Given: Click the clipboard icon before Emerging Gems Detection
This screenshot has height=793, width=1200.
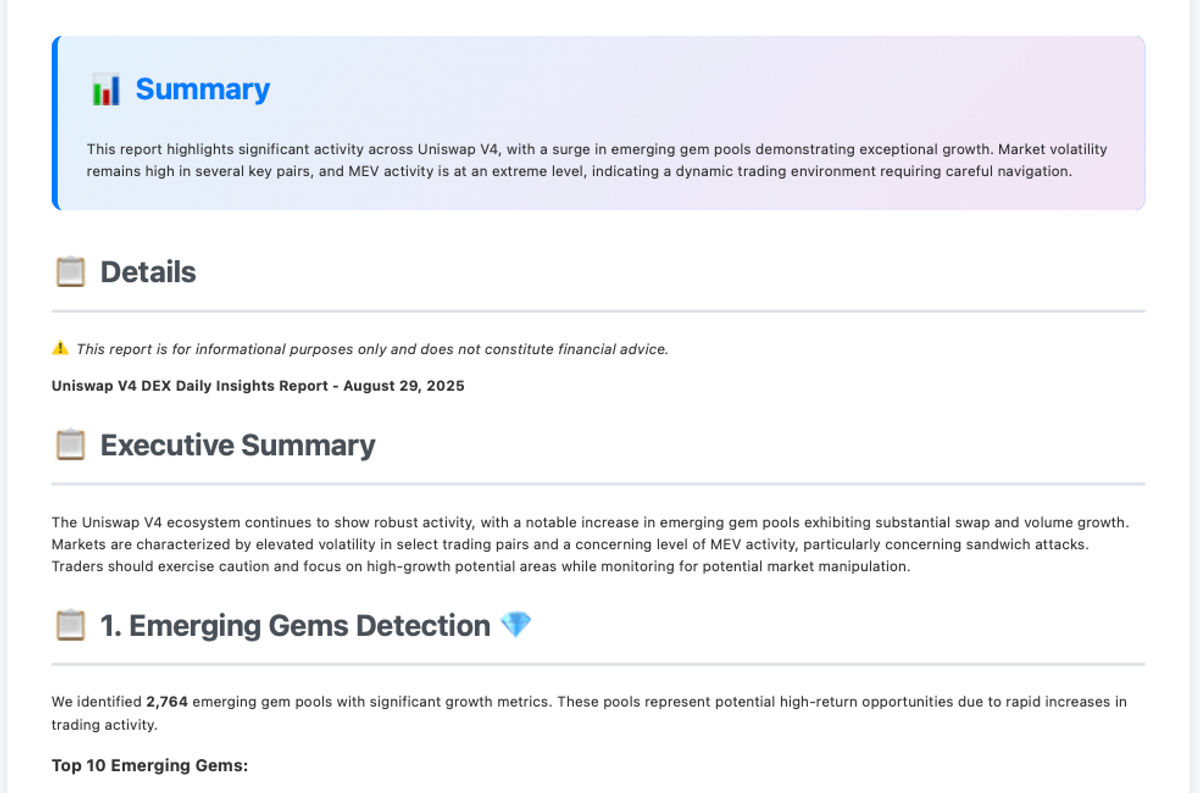Looking at the screenshot, I should coord(70,626).
